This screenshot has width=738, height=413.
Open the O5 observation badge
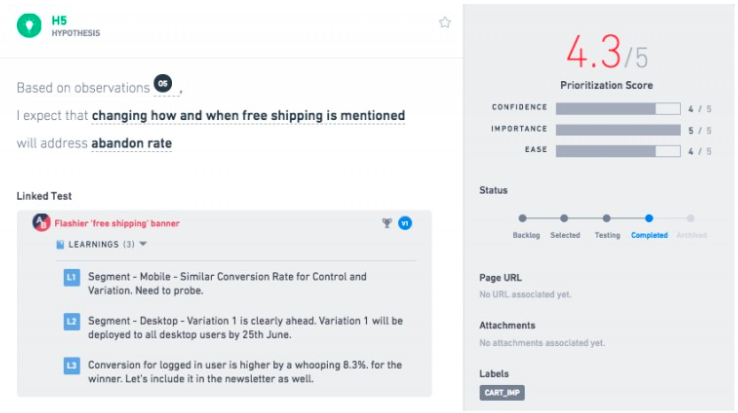163,83
